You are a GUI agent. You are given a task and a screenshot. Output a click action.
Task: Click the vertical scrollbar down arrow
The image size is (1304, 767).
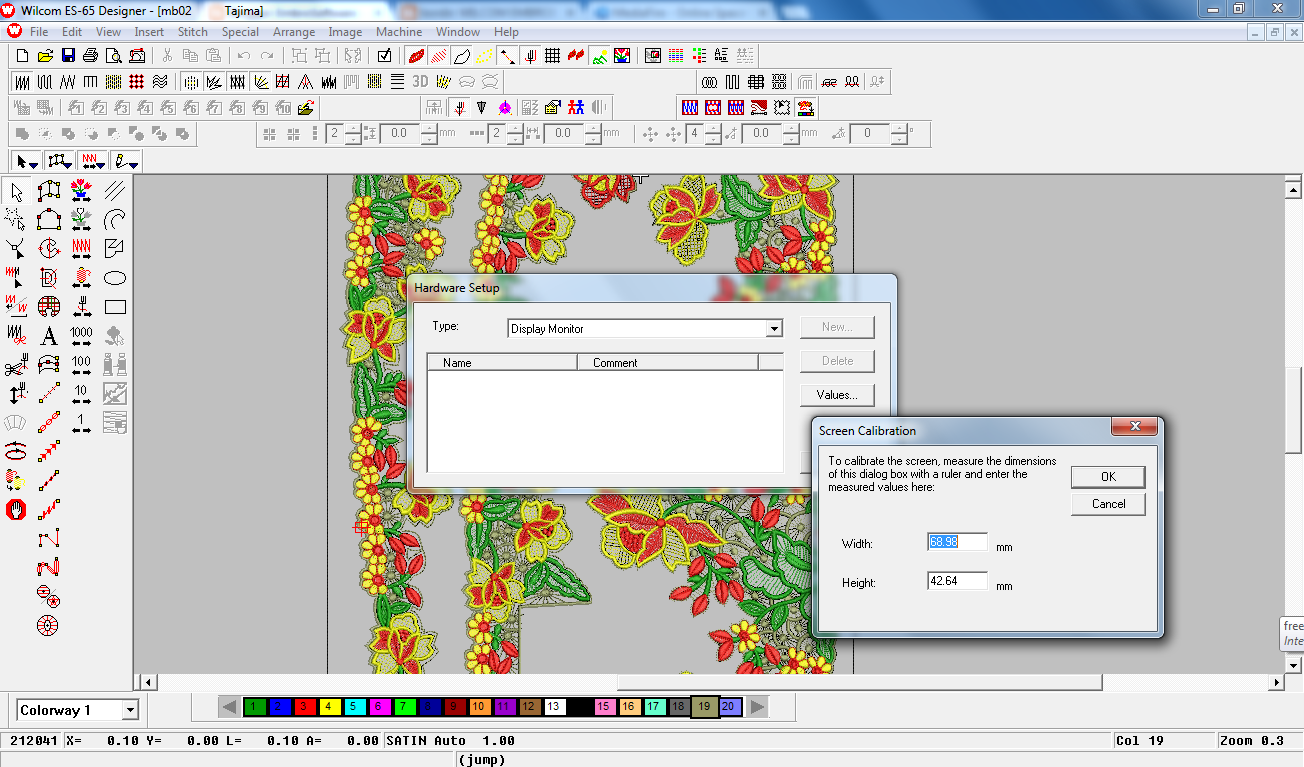click(x=1293, y=664)
